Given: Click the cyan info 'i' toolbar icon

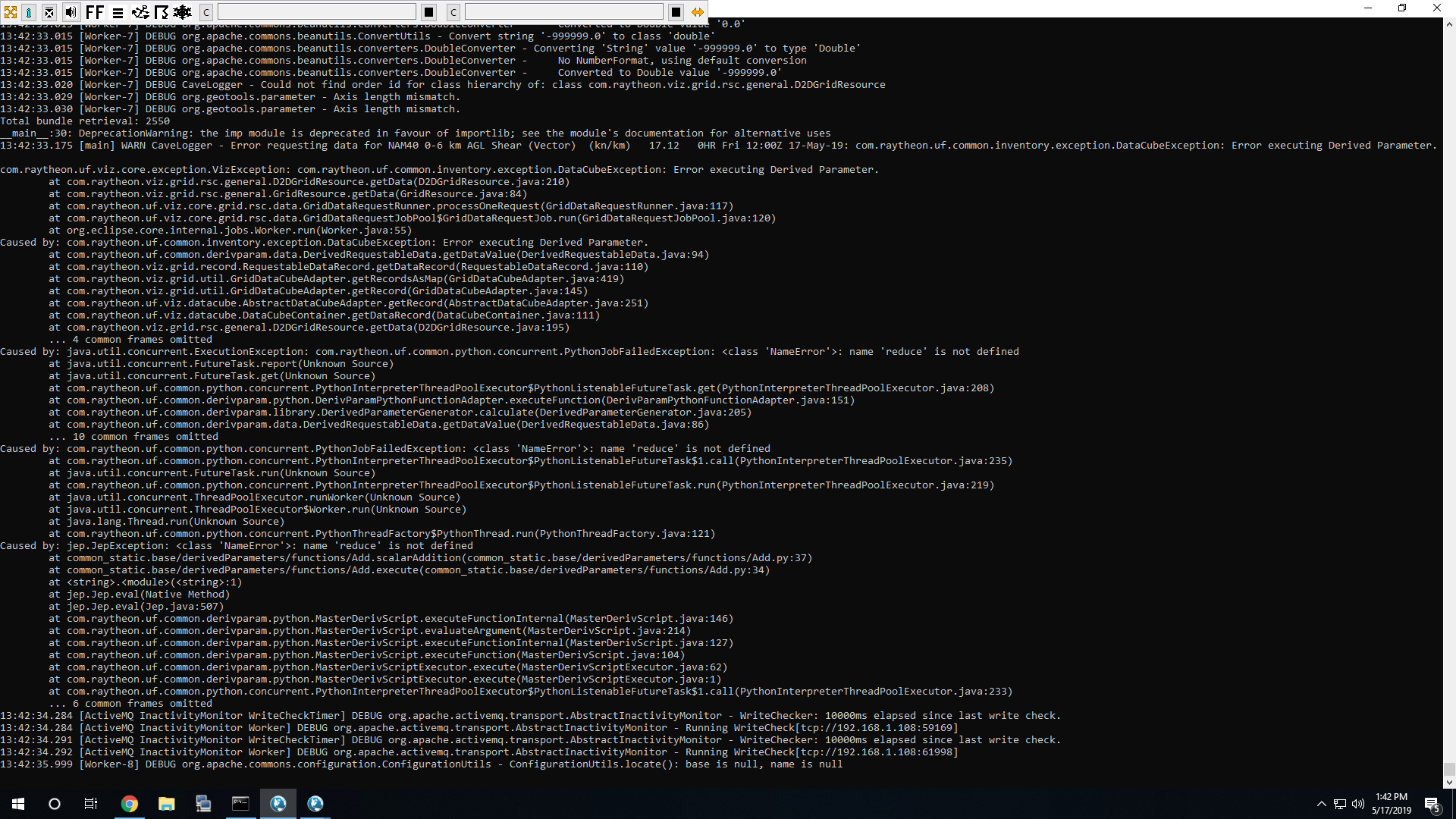Looking at the screenshot, I should click(x=29, y=12).
